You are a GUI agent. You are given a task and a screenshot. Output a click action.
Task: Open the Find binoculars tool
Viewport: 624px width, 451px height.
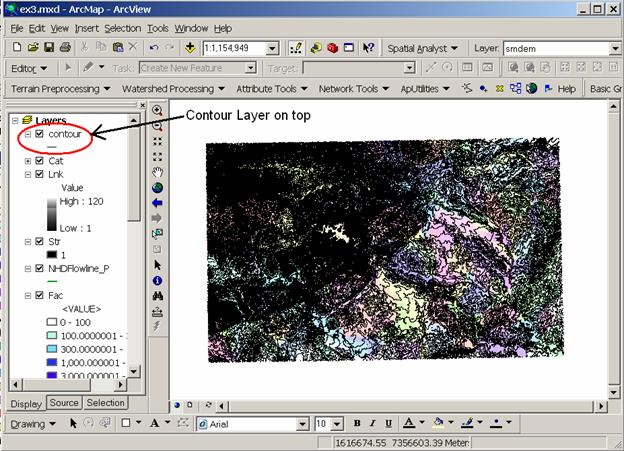click(157, 296)
